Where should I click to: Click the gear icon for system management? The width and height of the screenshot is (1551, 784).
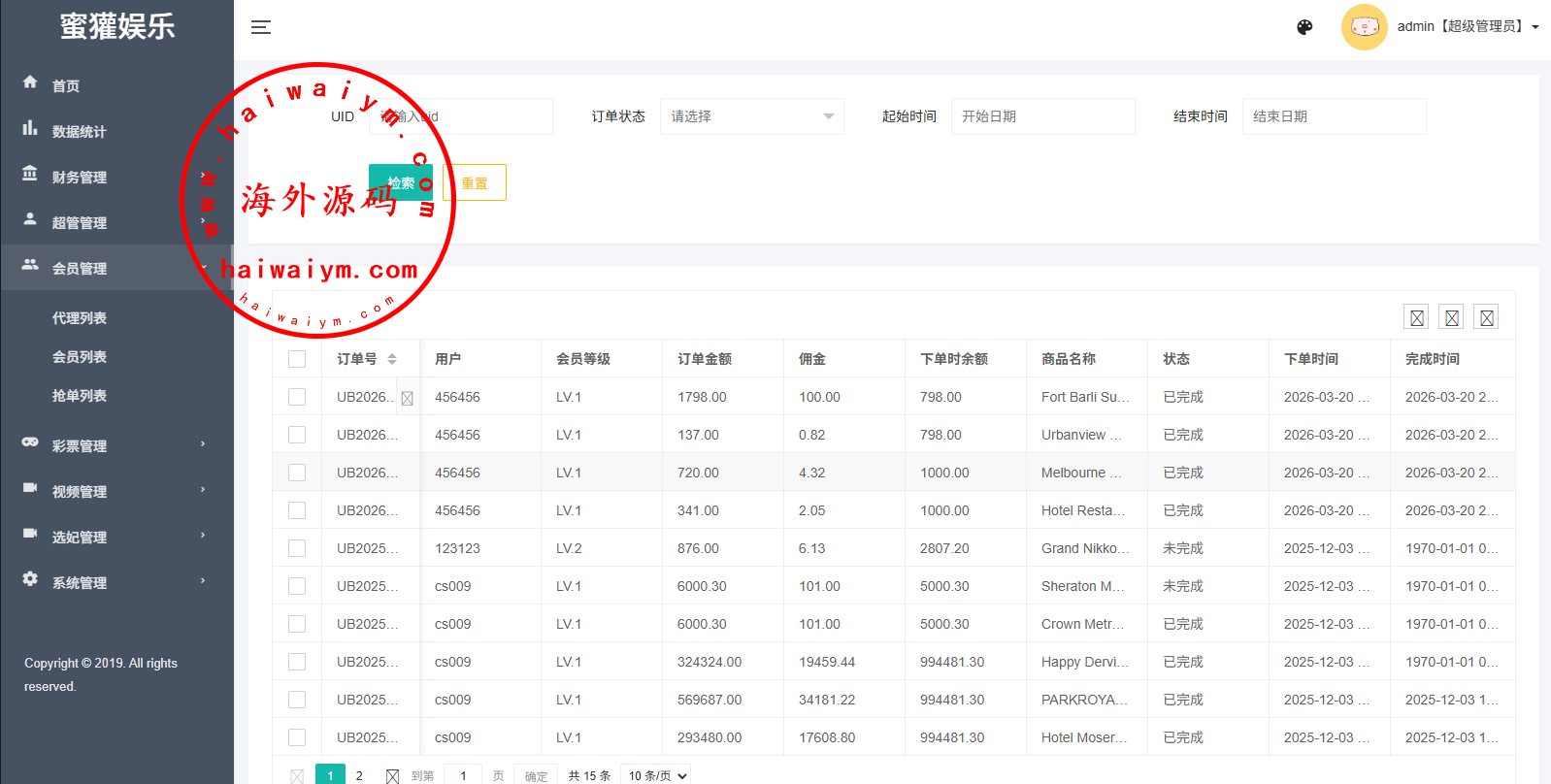click(30, 579)
